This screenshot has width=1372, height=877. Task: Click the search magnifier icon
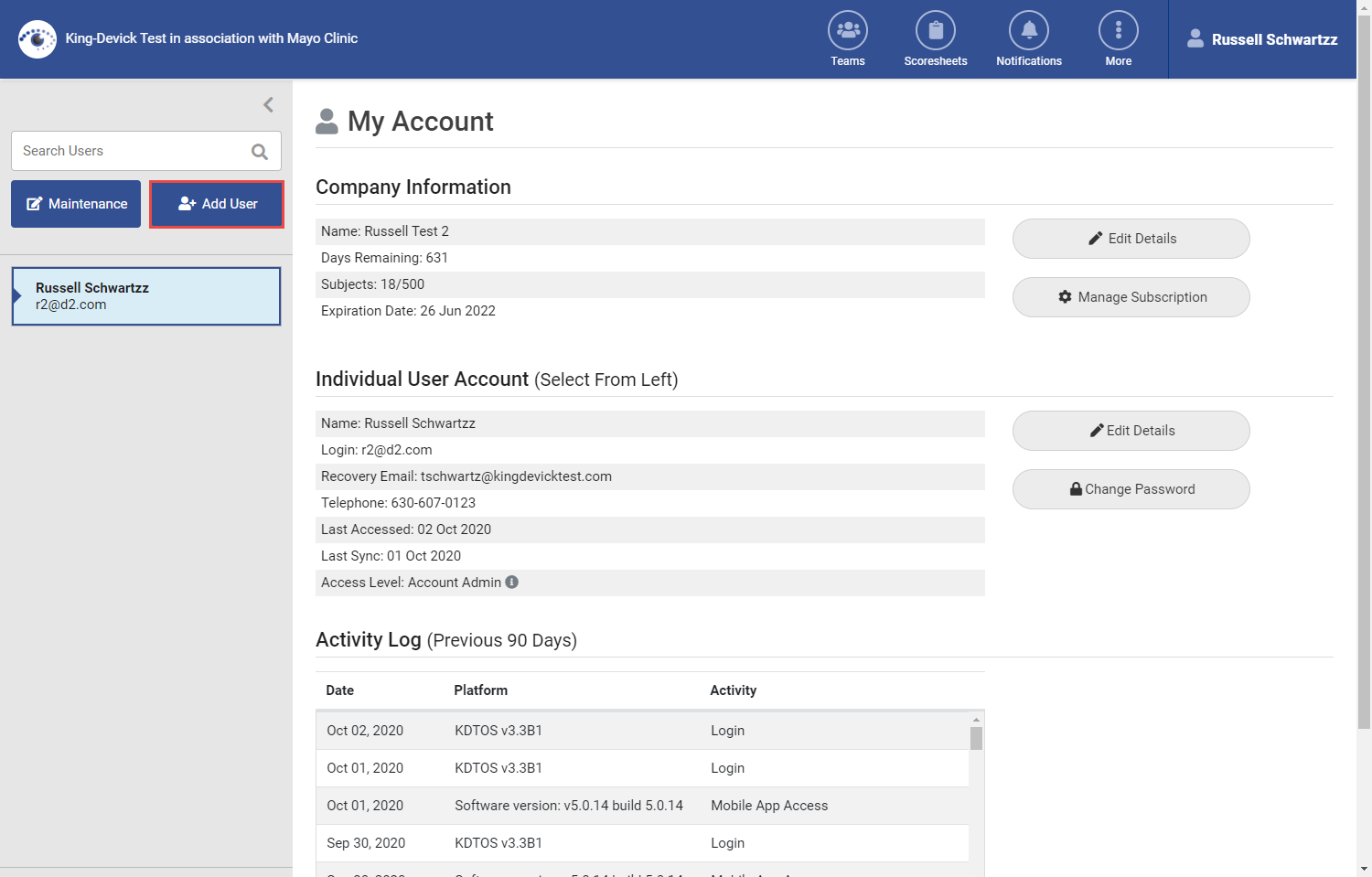coord(260,152)
